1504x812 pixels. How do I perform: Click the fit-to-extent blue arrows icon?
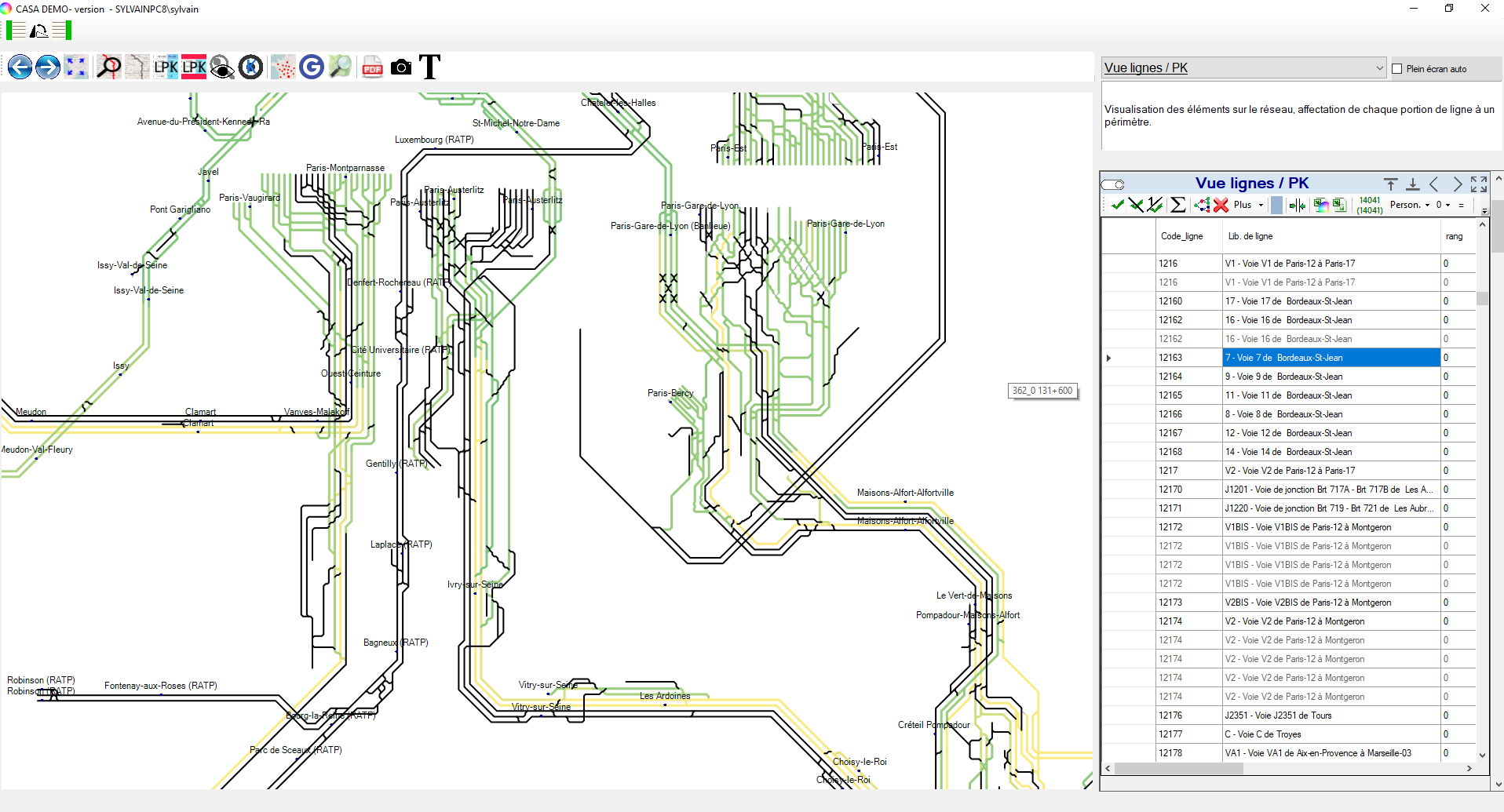pyautogui.click(x=76, y=67)
